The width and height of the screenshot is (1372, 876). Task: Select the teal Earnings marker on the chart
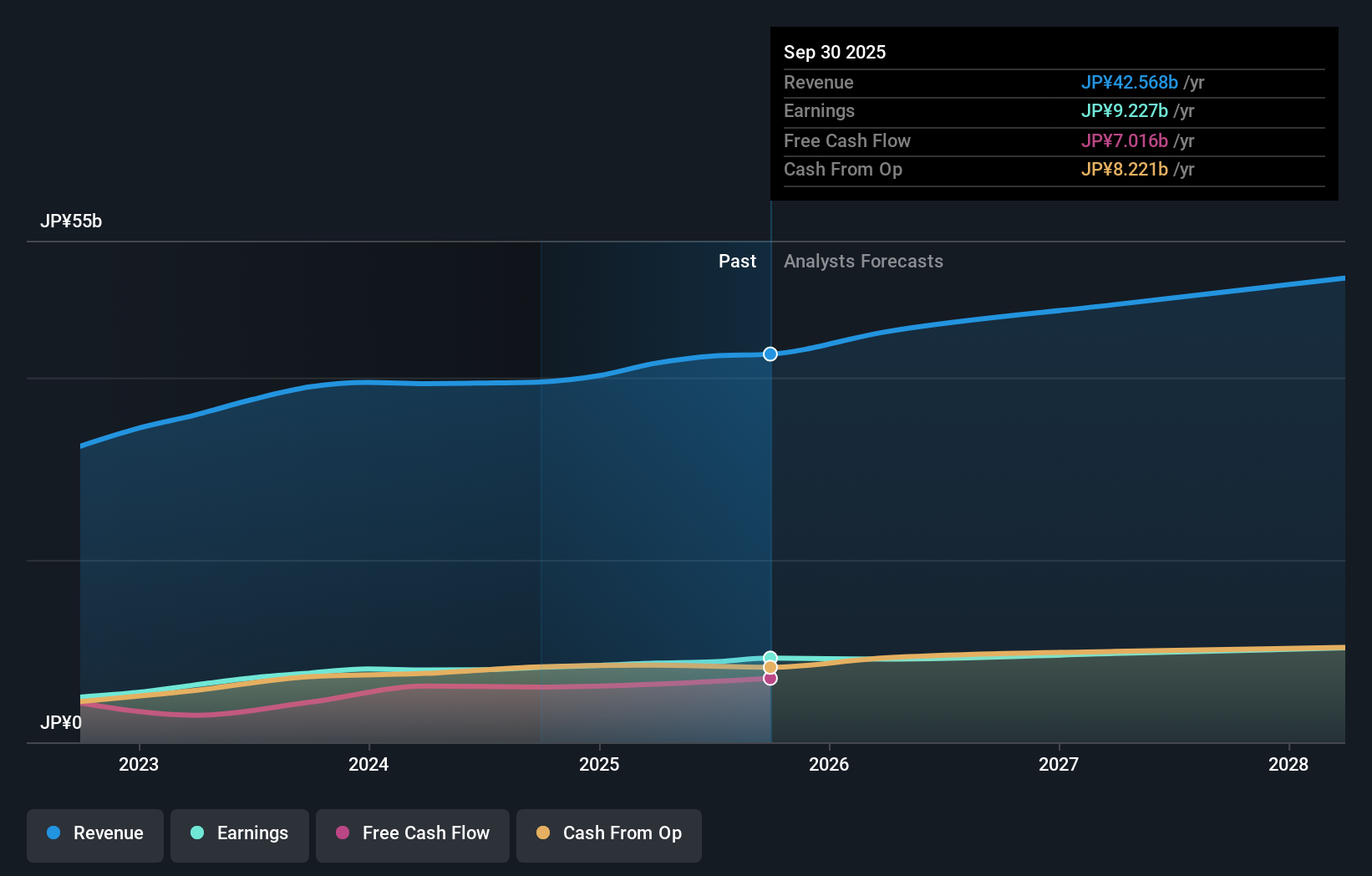(770, 656)
